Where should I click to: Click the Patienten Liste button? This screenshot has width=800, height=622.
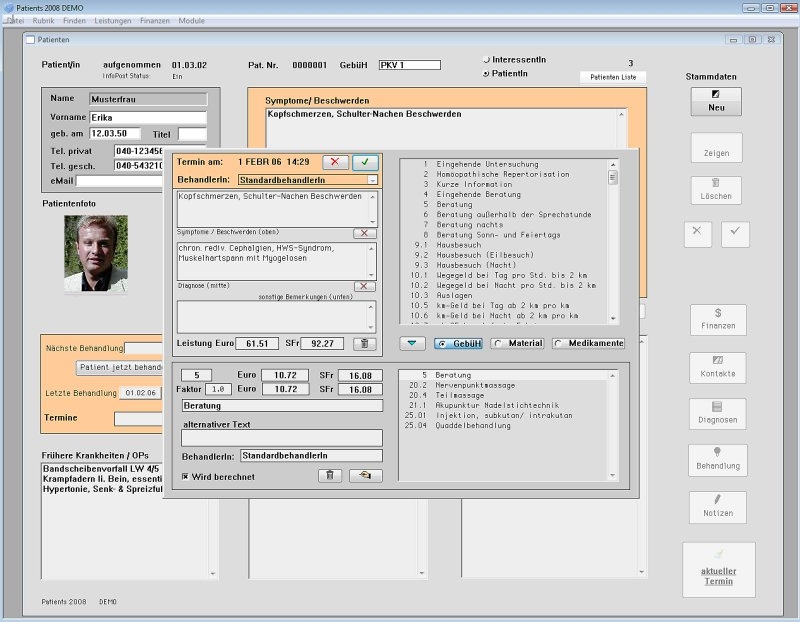612,77
